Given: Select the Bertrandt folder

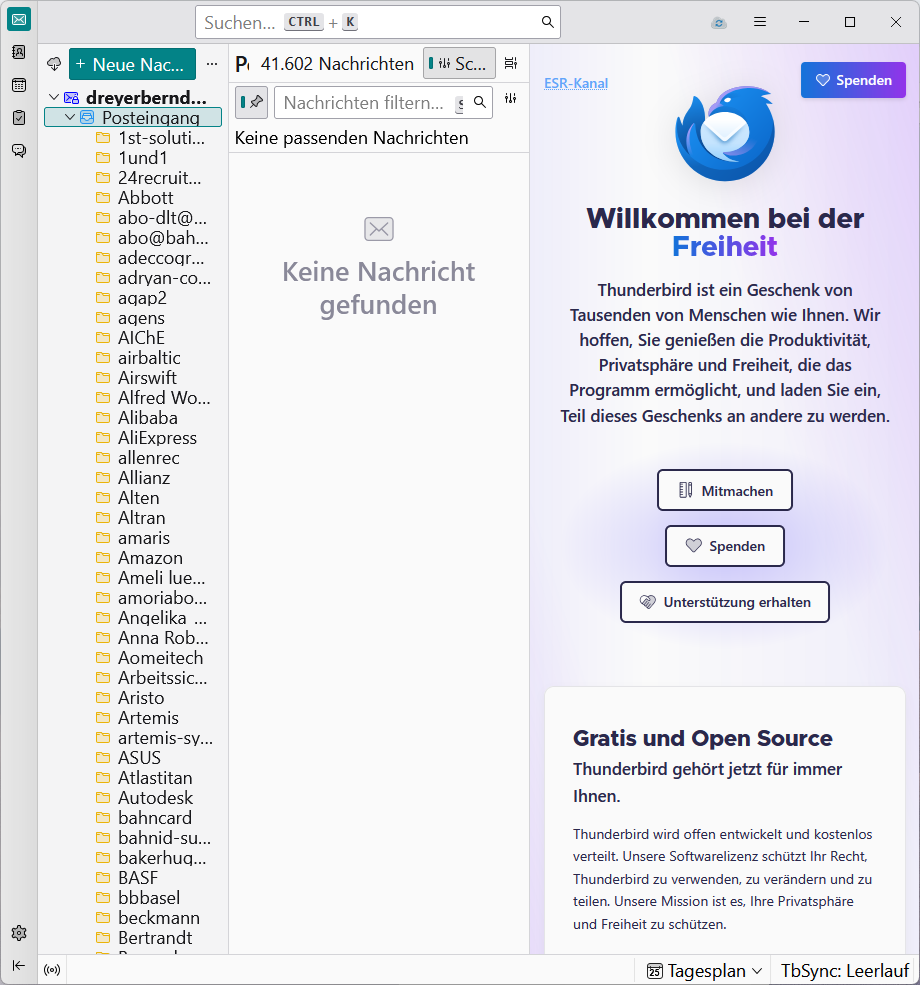Looking at the screenshot, I should [x=155, y=938].
